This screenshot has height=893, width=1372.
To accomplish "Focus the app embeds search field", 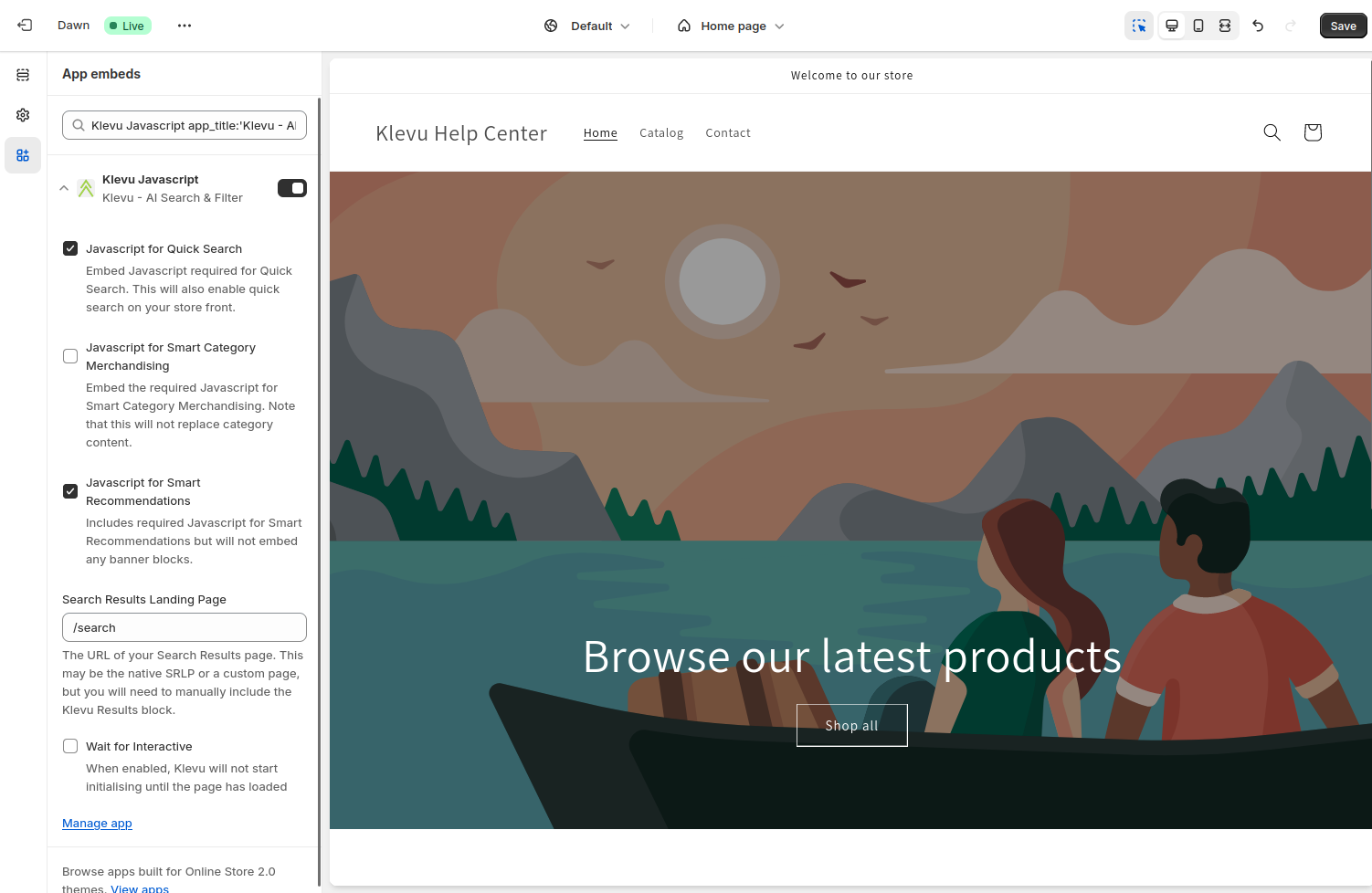I will click(185, 126).
